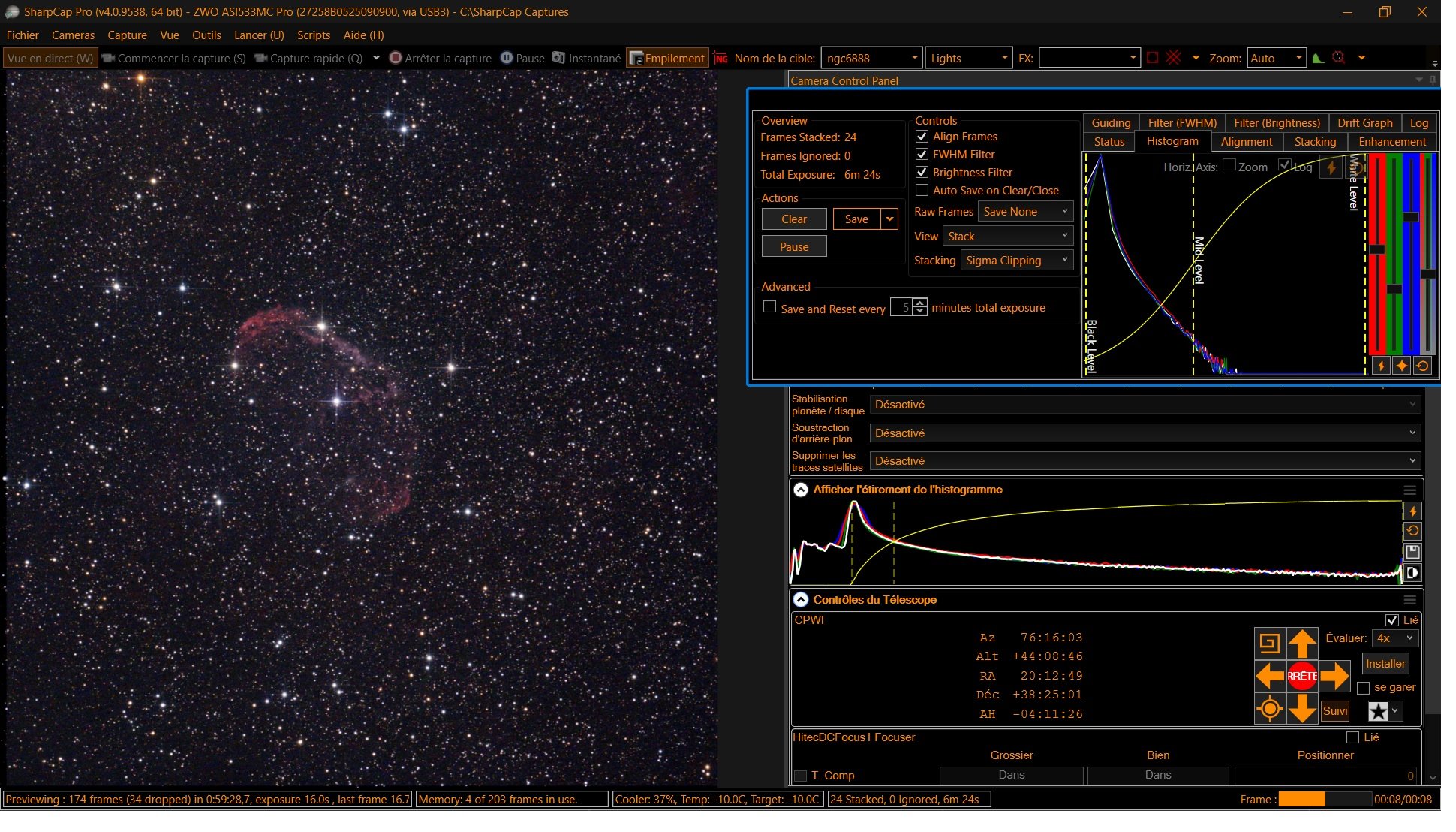The height and width of the screenshot is (832, 1456).
Task: Click the Installer button
Action: pyautogui.click(x=1385, y=664)
